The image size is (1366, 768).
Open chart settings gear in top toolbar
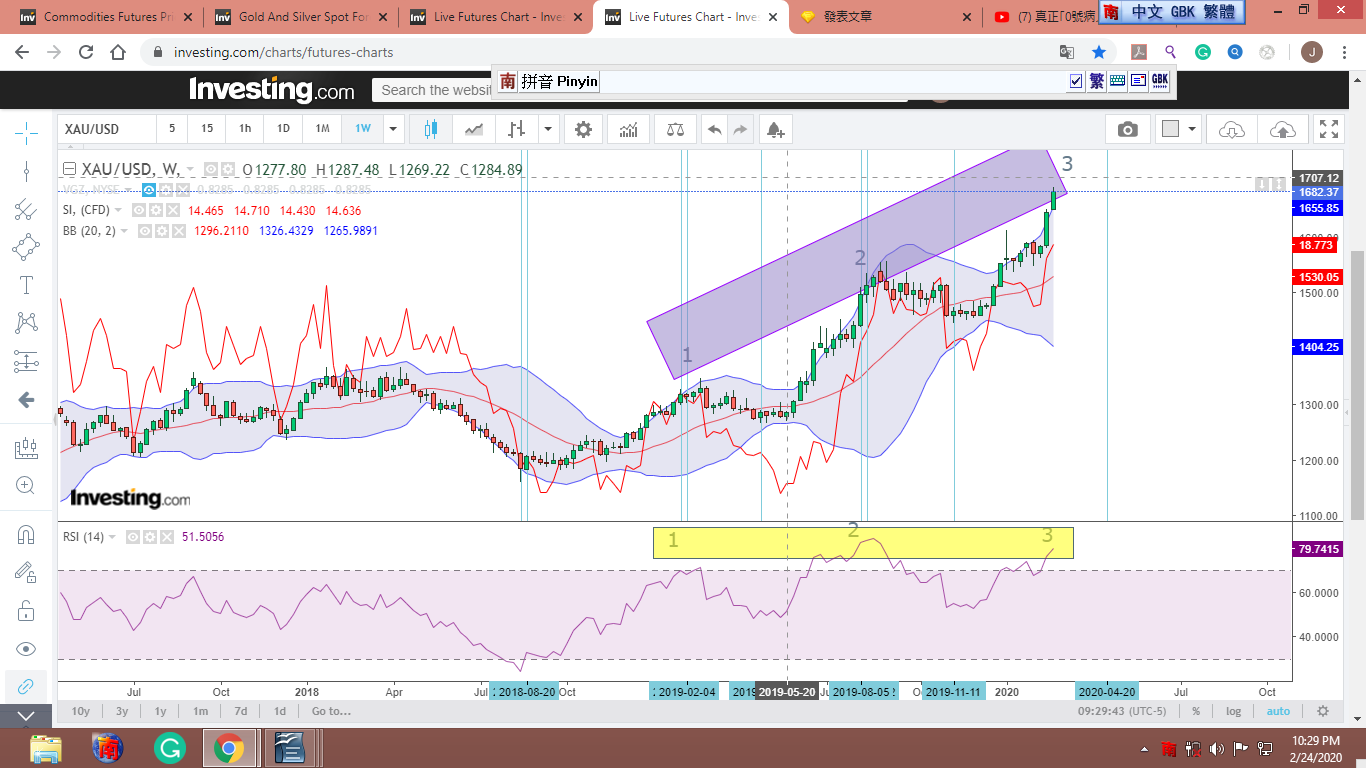coord(583,129)
